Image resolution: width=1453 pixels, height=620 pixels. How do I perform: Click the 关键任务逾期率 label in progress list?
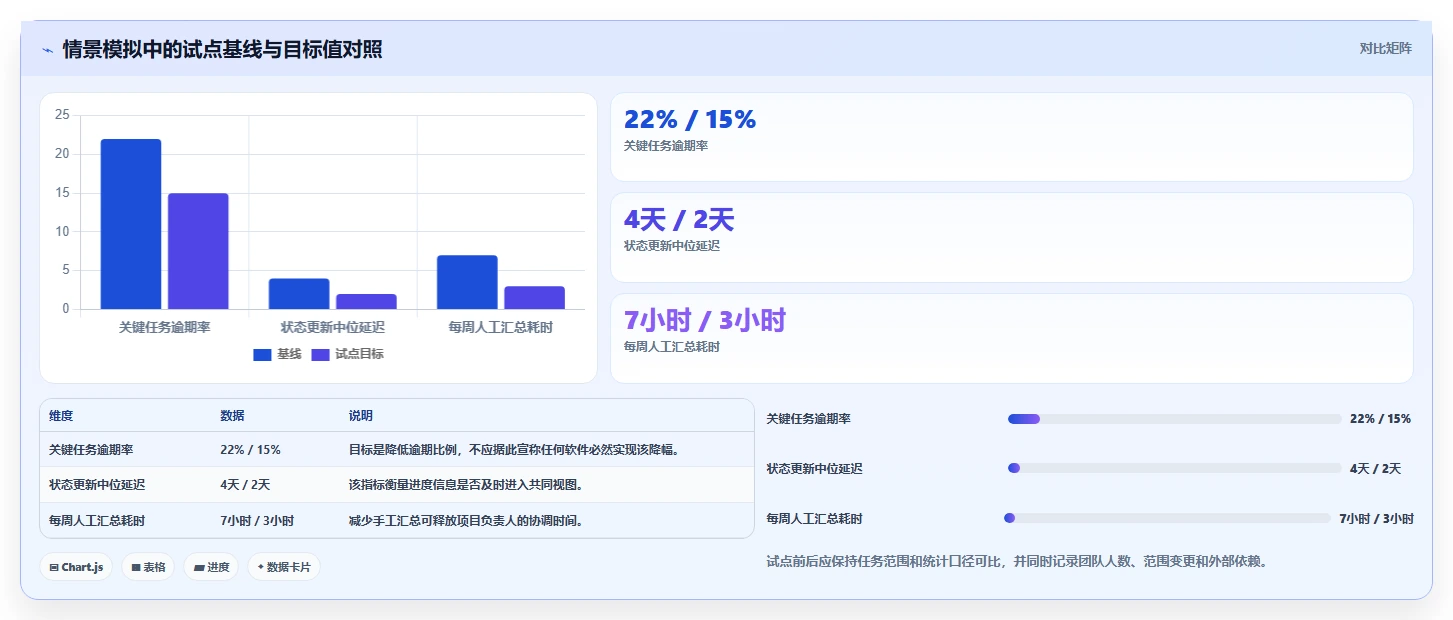(808, 419)
